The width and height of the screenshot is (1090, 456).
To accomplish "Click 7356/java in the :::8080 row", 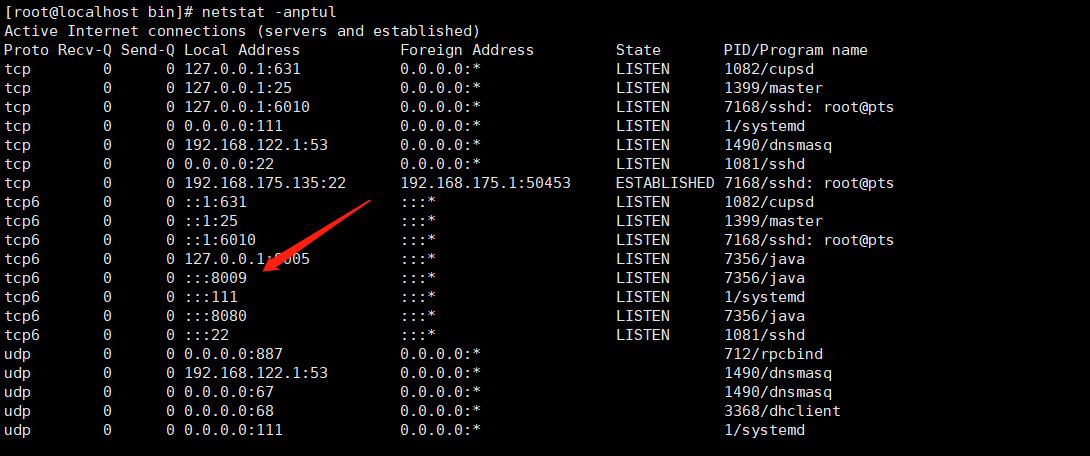I will pyautogui.click(x=764, y=316).
